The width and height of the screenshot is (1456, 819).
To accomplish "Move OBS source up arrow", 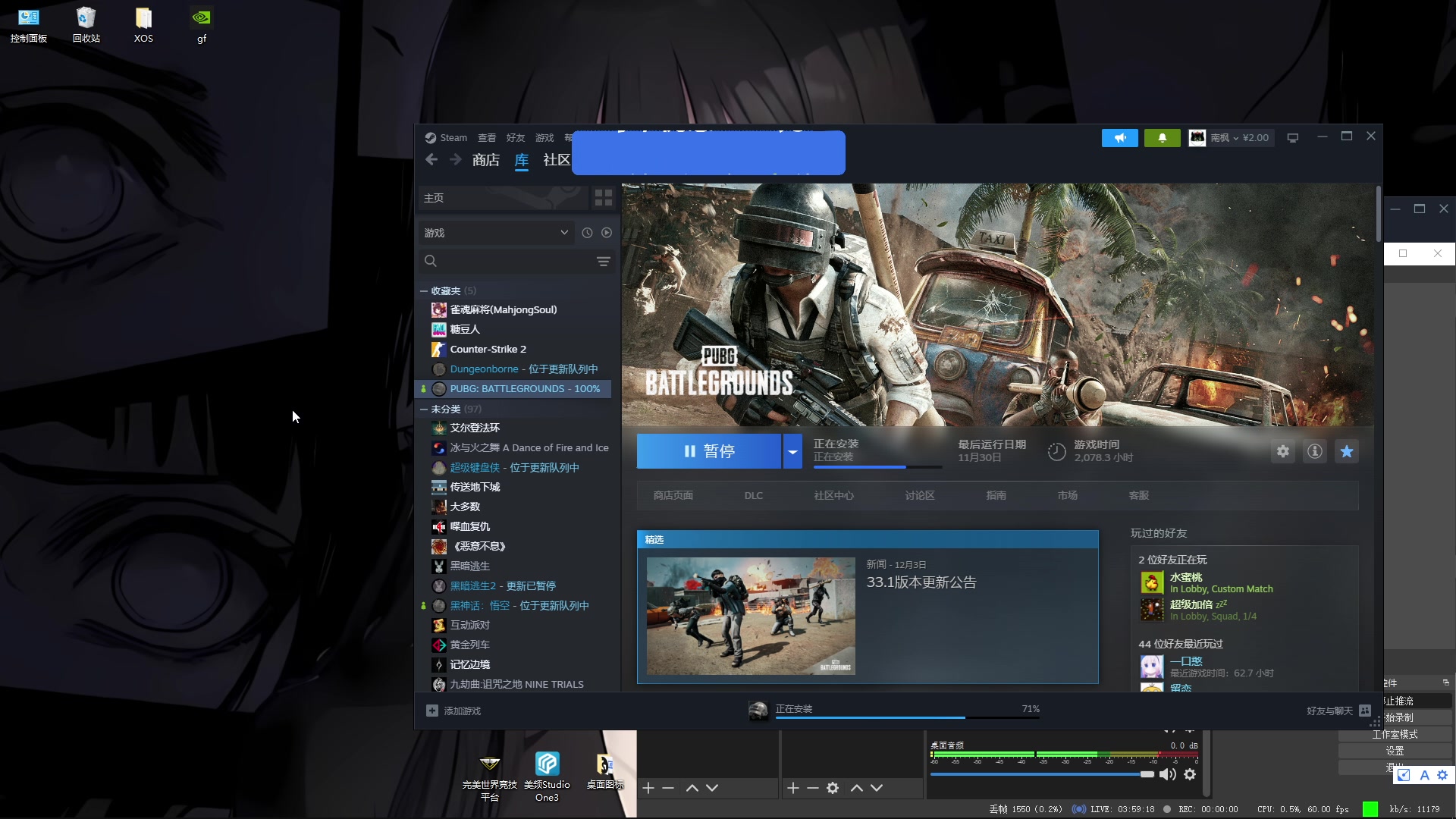I will coord(857,788).
